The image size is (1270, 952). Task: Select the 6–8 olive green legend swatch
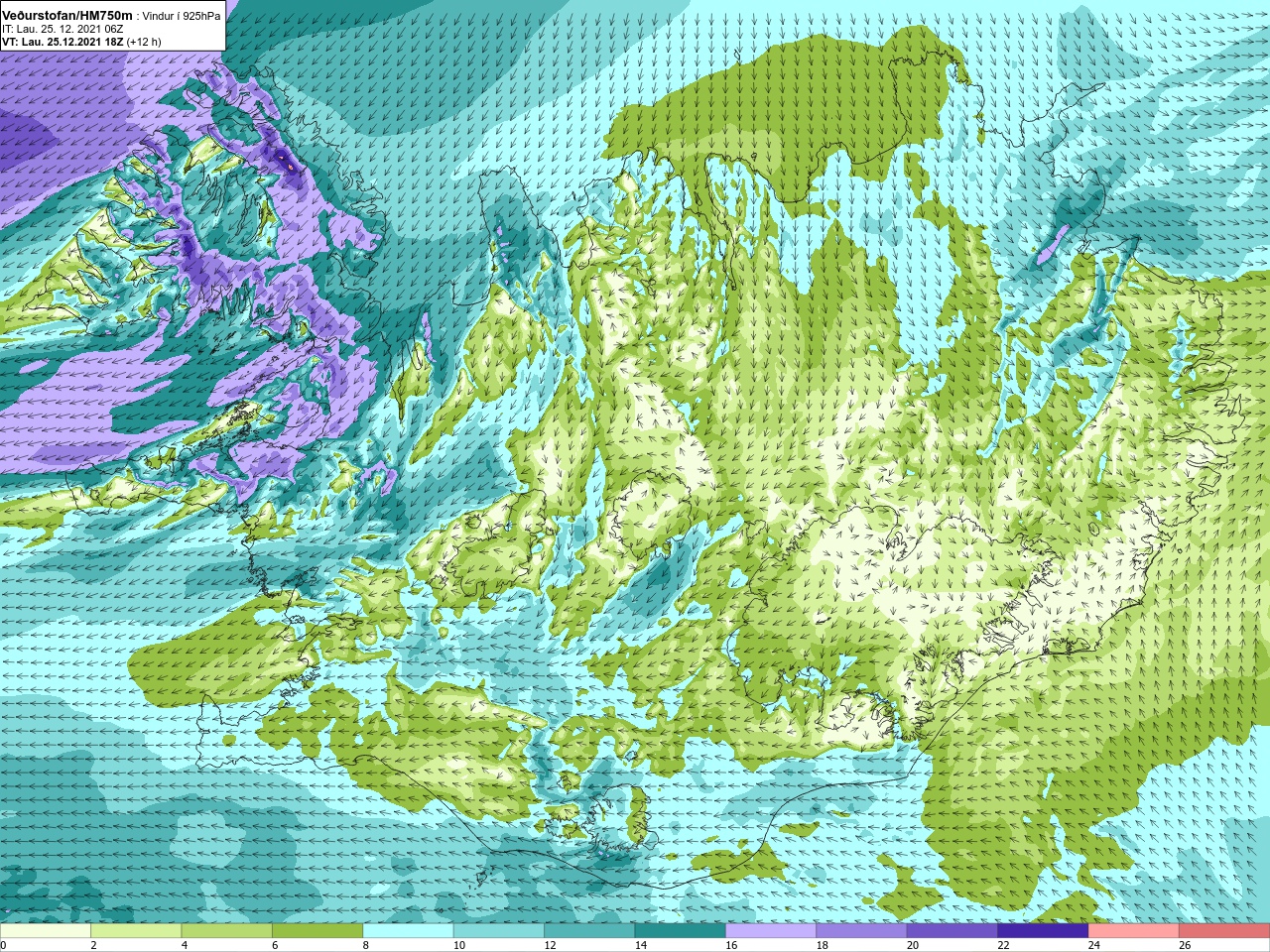click(x=317, y=931)
